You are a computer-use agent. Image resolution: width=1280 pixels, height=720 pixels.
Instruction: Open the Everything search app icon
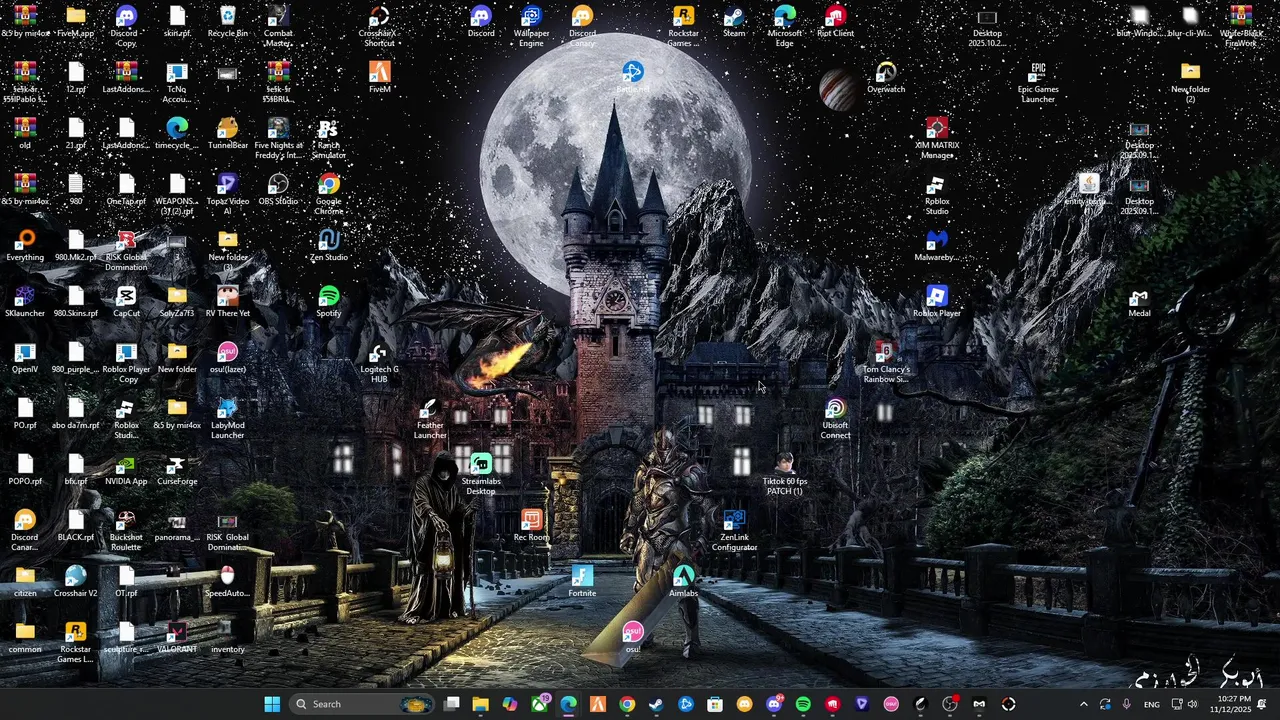[25, 246]
